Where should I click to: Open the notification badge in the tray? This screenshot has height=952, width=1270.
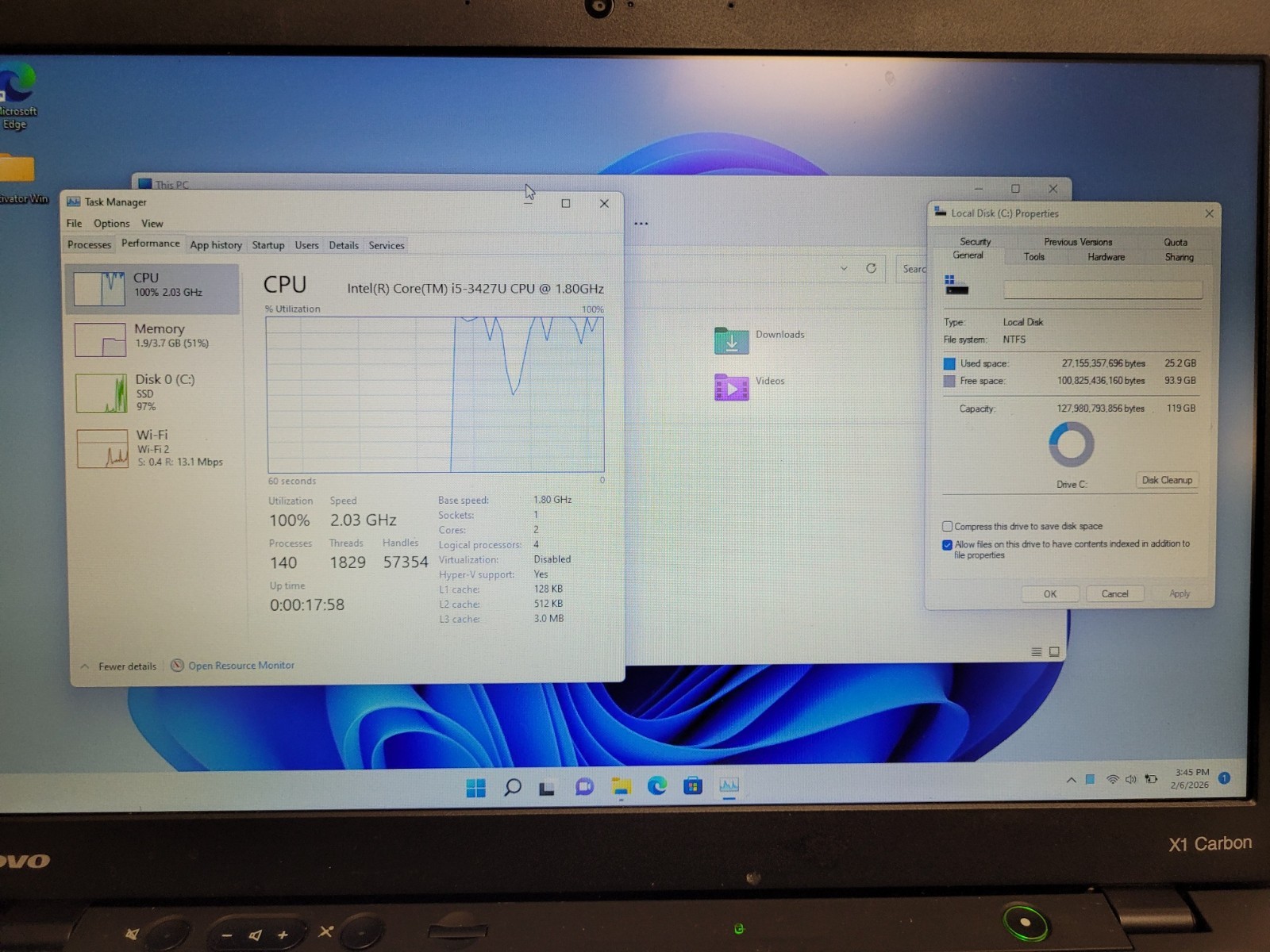1225,778
